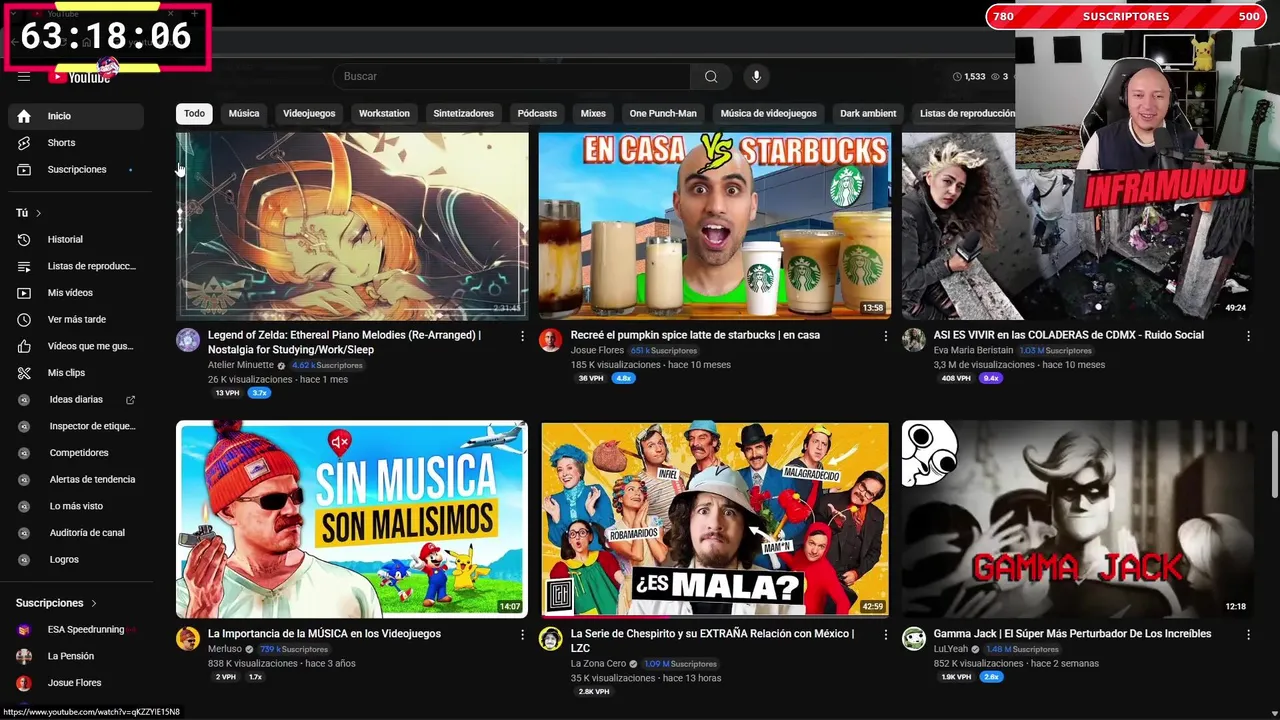Open Suscripciones in the sidebar

tap(76, 169)
